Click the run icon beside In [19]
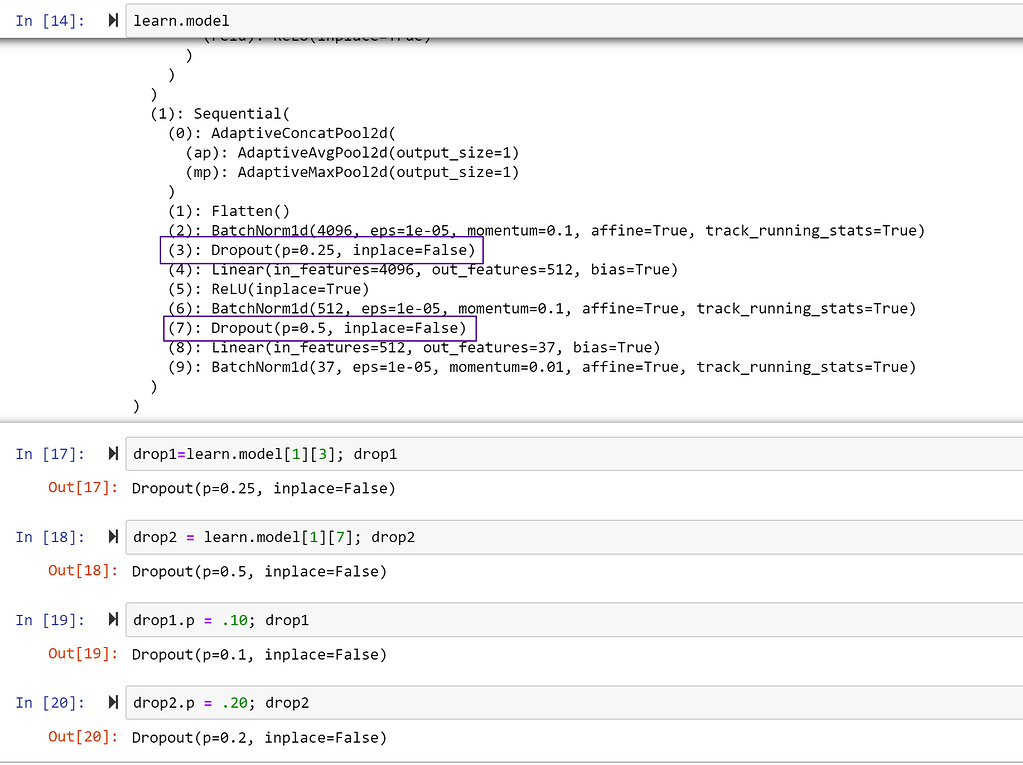1023x765 pixels. [x=112, y=619]
